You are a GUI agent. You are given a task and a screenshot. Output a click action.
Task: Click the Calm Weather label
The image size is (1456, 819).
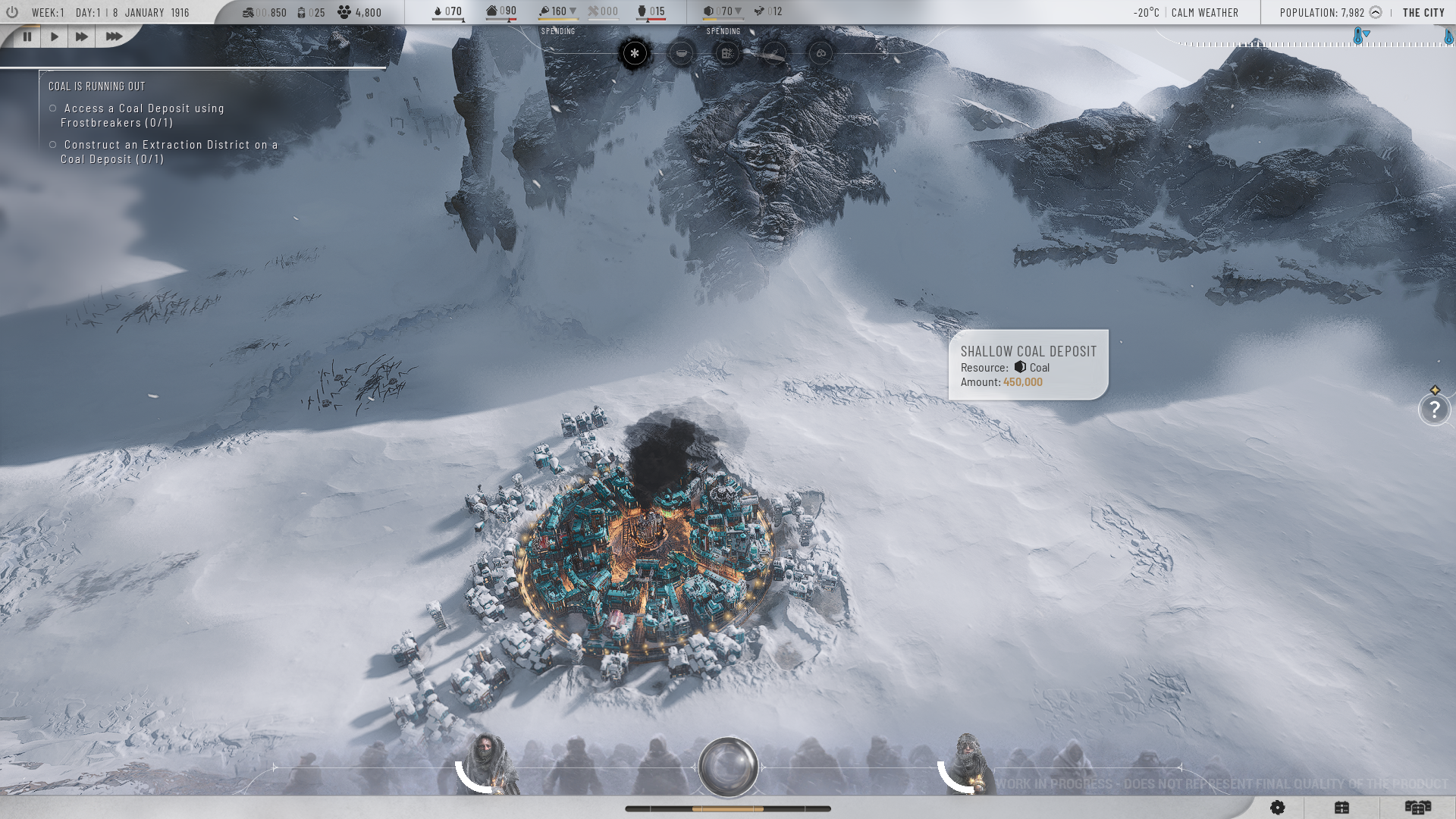tap(1204, 12)
